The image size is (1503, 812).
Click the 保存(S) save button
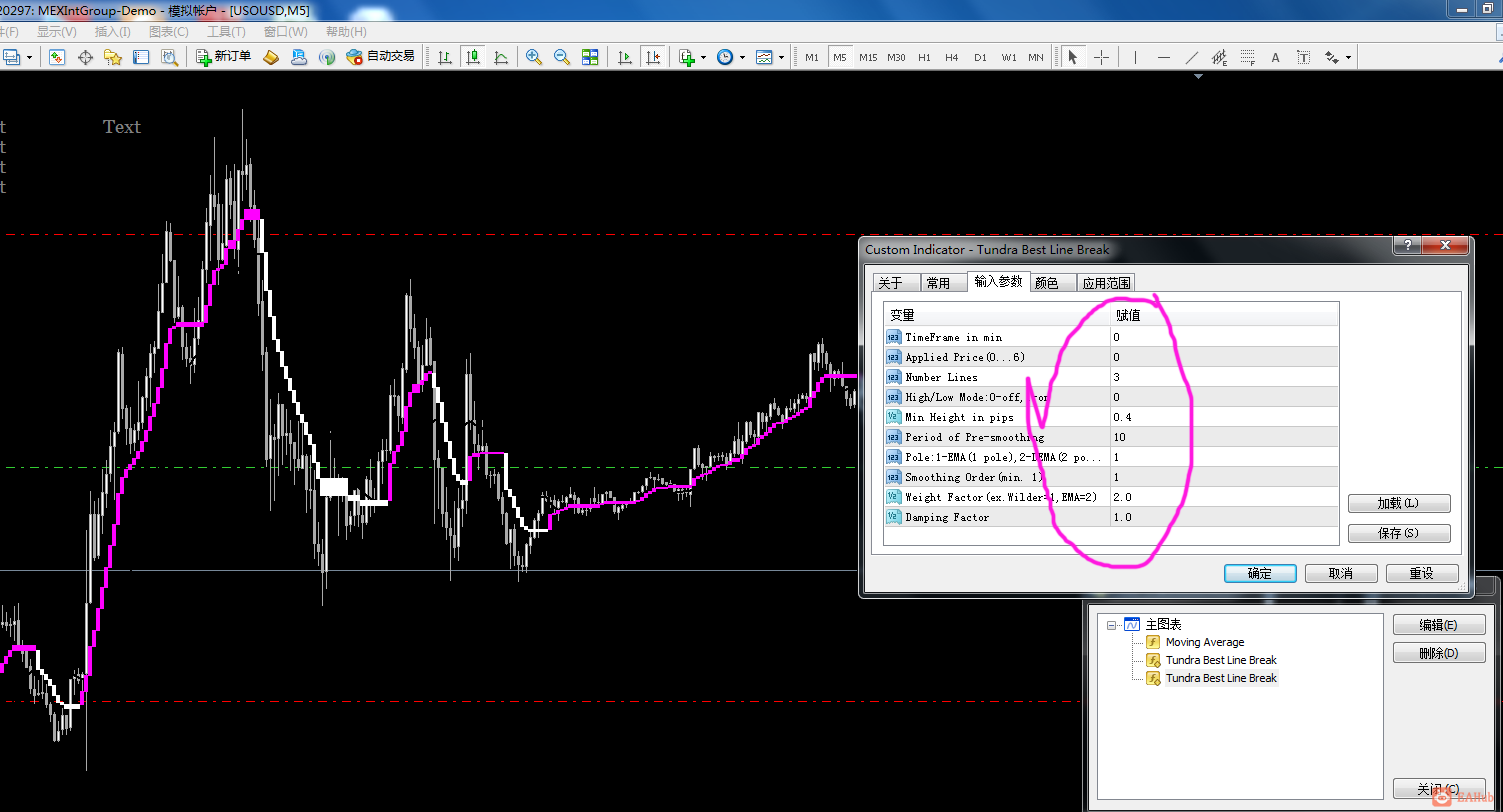tap(1398, 533)
